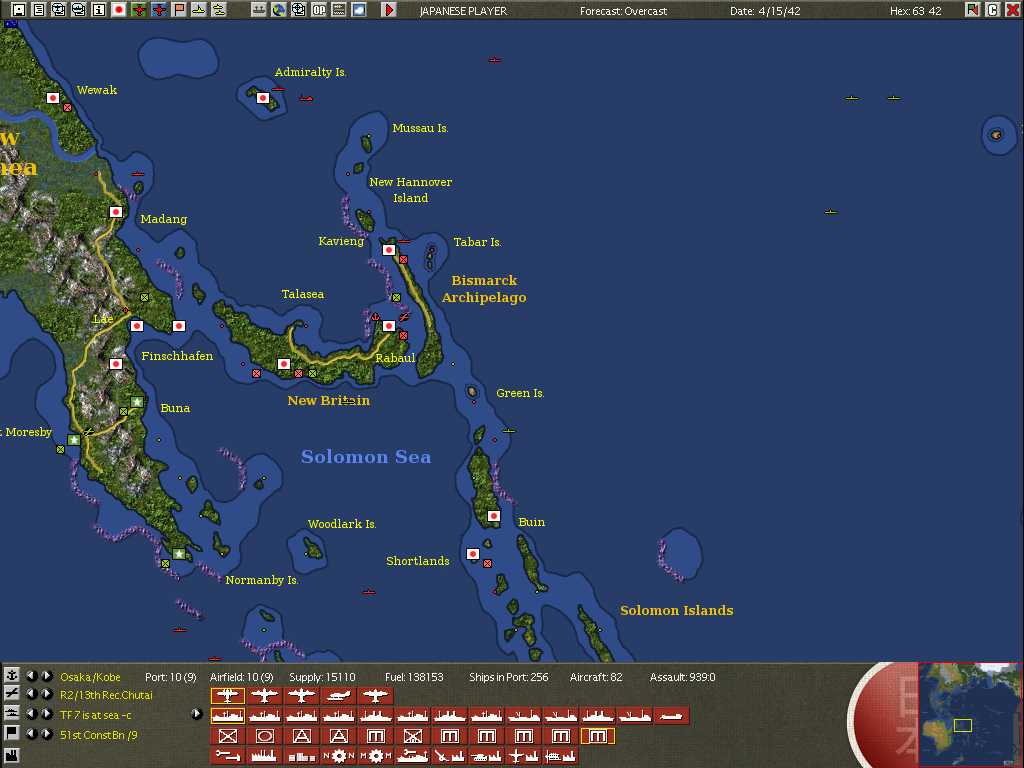The width and height of the screenshot is (1024, 768).
Task: Click the flag land unit list icon
Action: pyautogui.click(x=12, y=733)
